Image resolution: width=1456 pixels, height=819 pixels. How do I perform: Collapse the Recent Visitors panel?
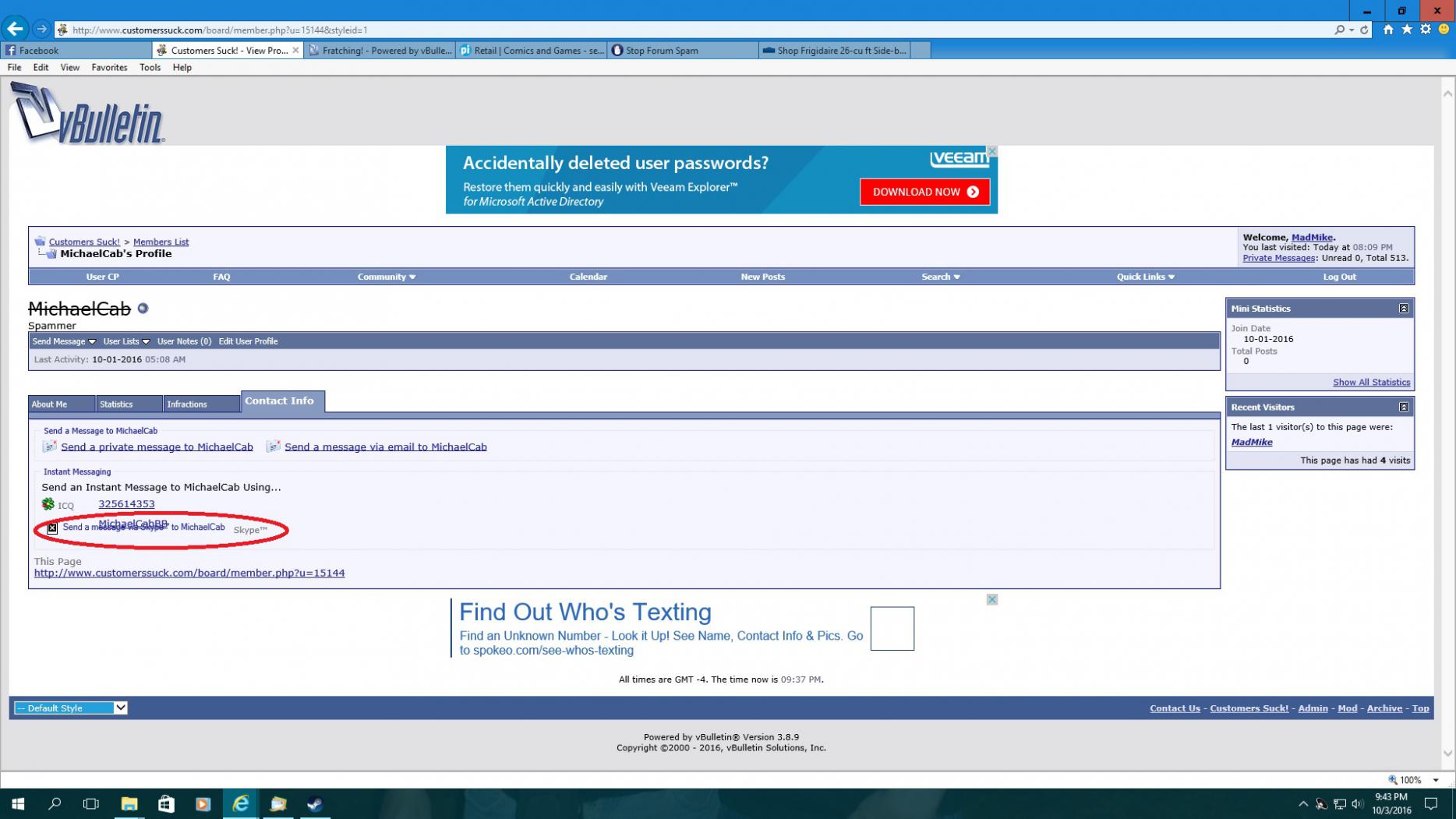(1403, 407)
